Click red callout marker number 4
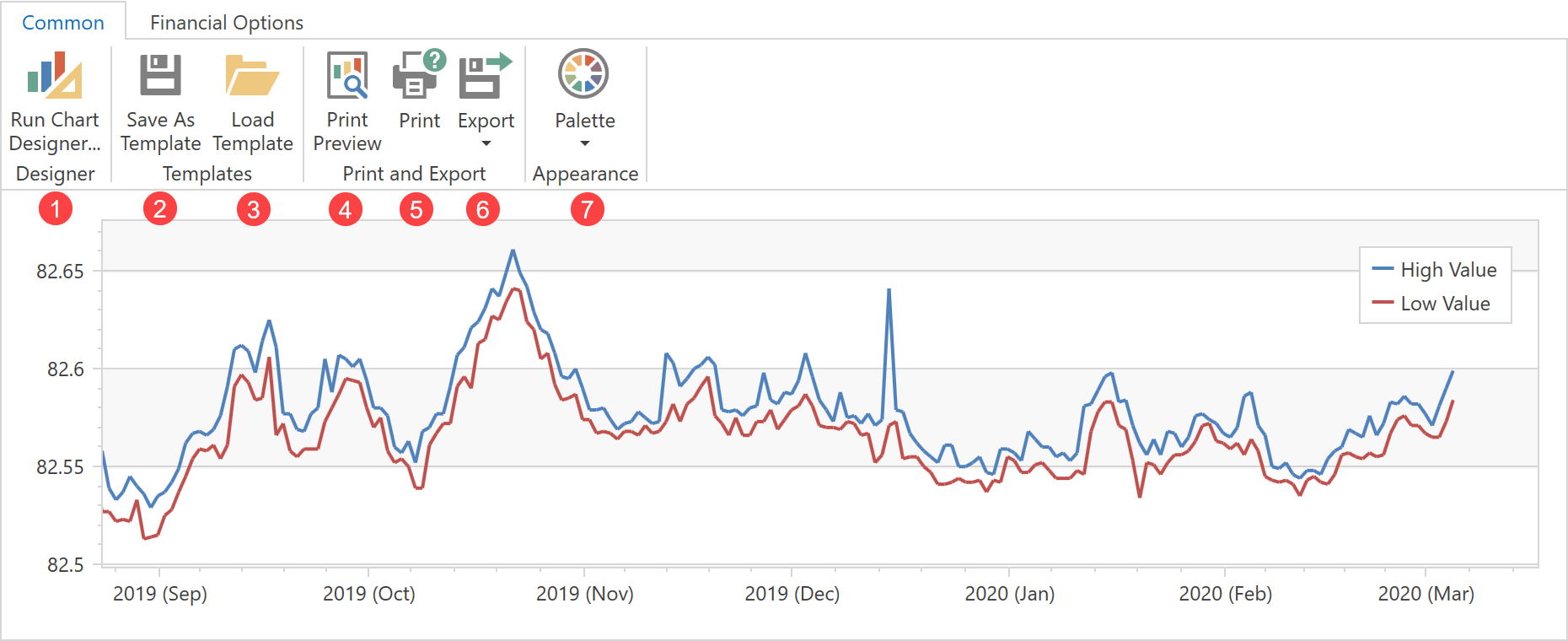The width and height of the screenshot is (1568, 641). (x=346, y=209)
